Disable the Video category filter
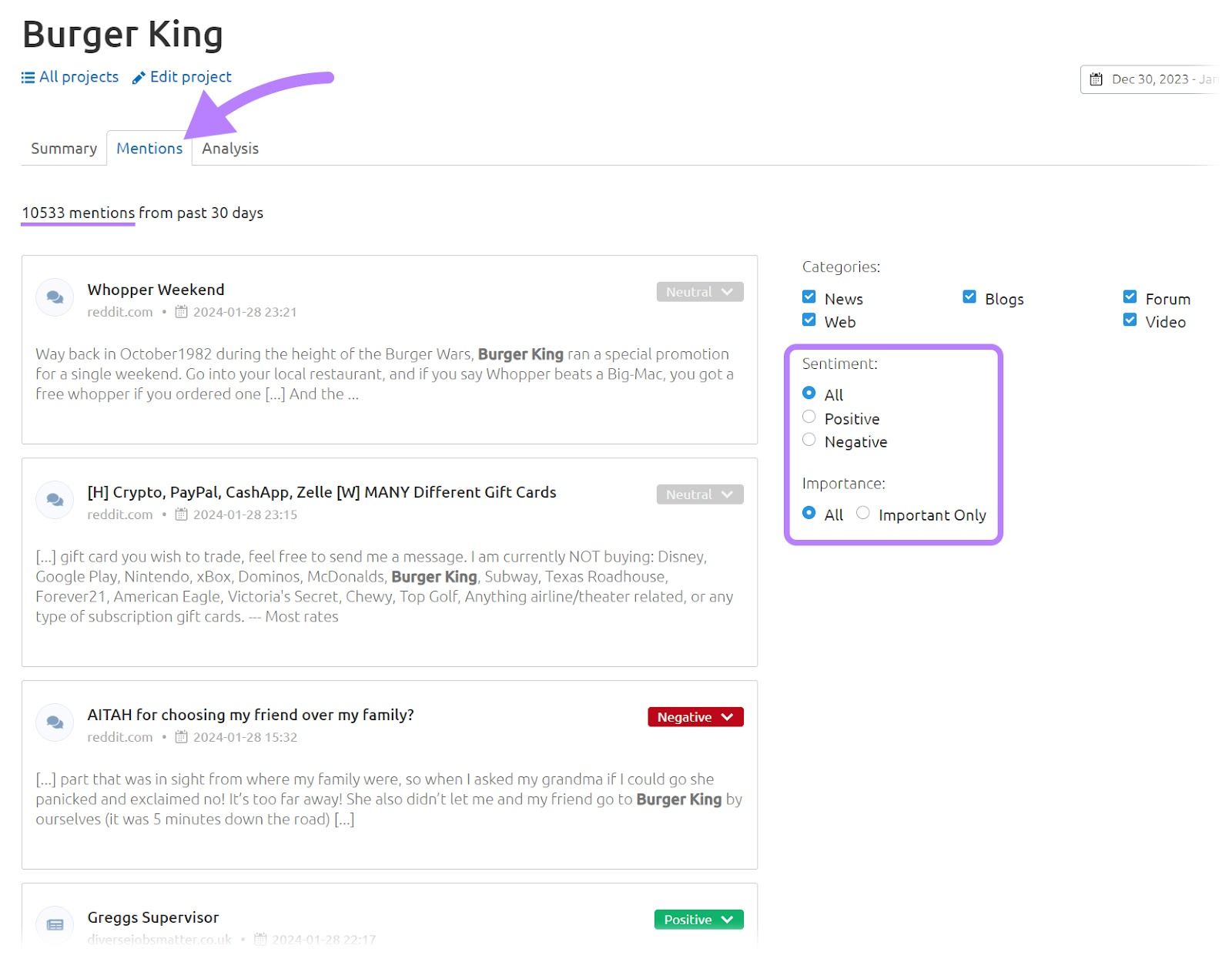 click(x=1130, y=320)
